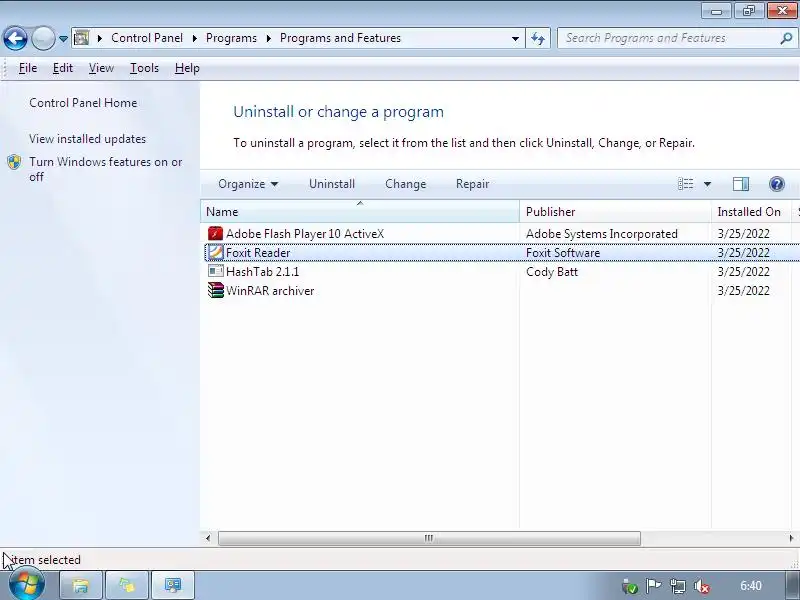800x600 pixels.
Task: Select the WinRAR archiver entry
Action: point(270,291)
